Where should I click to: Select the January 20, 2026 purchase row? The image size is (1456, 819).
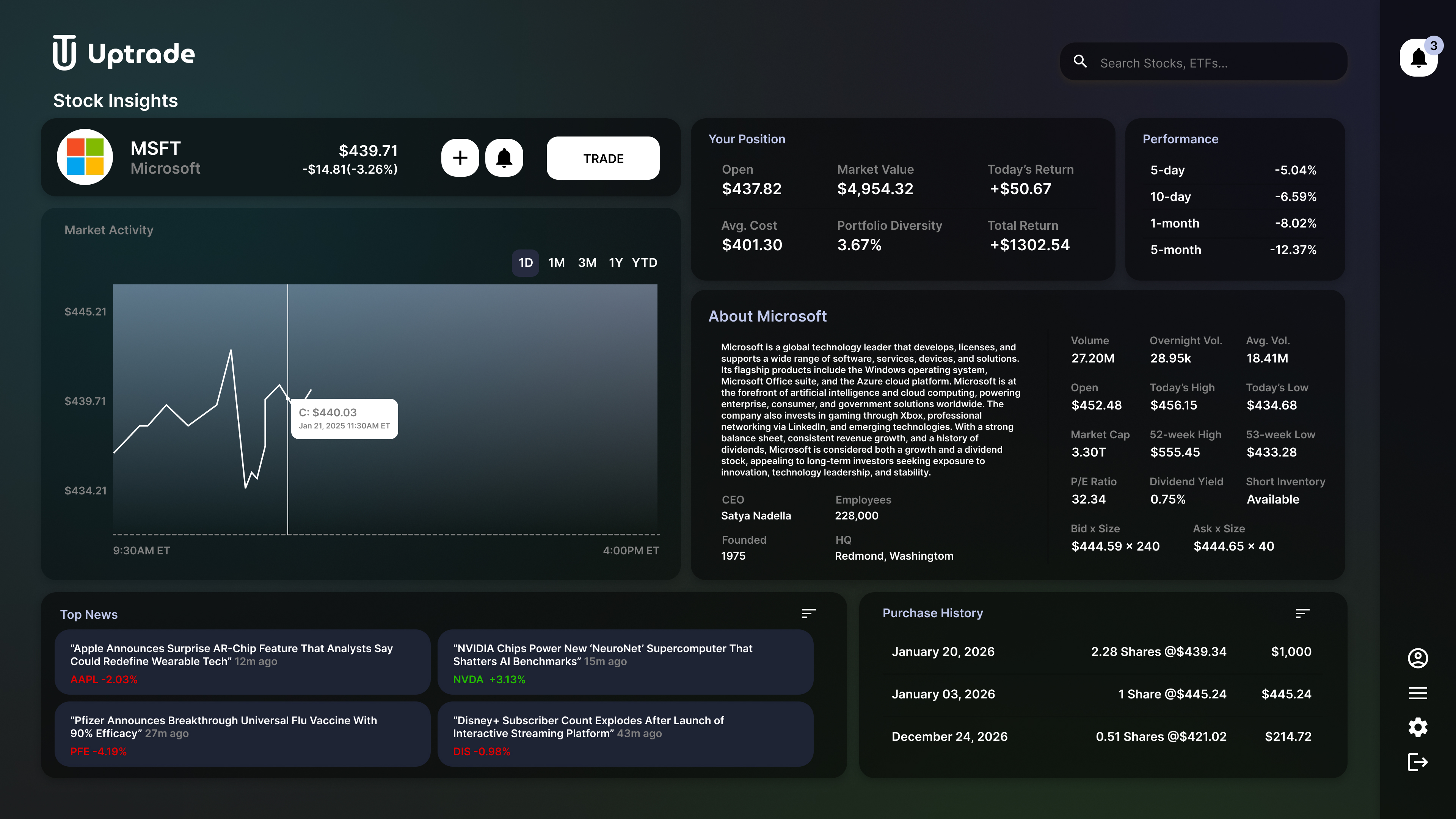(x=1101, y=652)
